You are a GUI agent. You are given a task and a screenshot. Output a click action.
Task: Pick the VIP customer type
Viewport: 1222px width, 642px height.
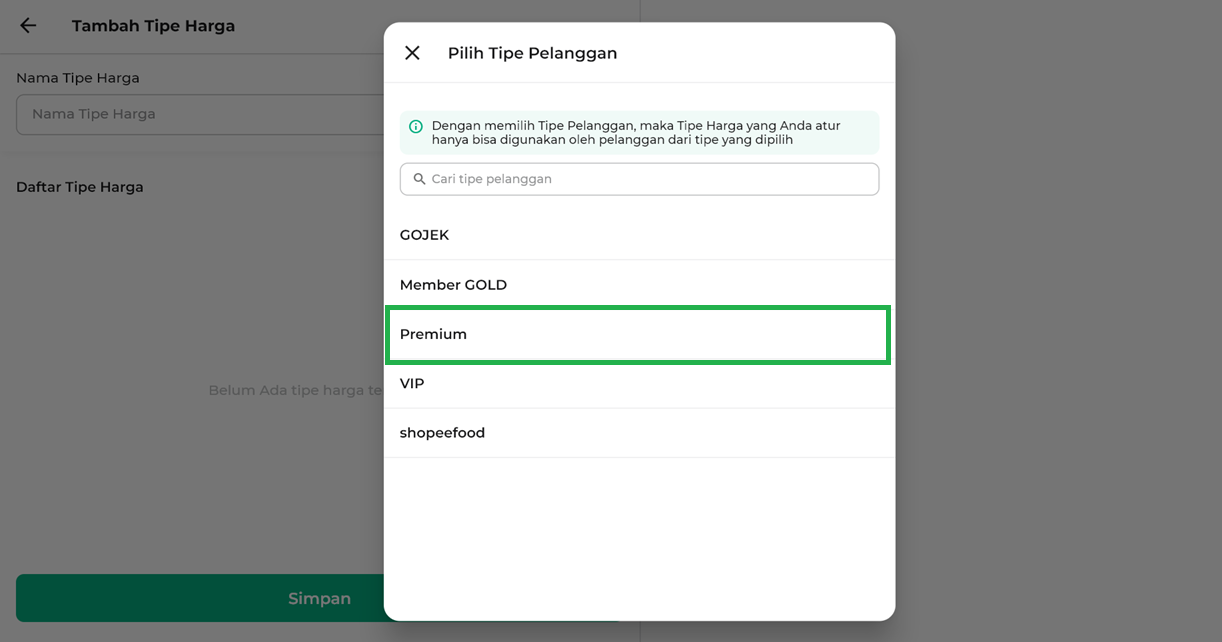tap(638, 384)
